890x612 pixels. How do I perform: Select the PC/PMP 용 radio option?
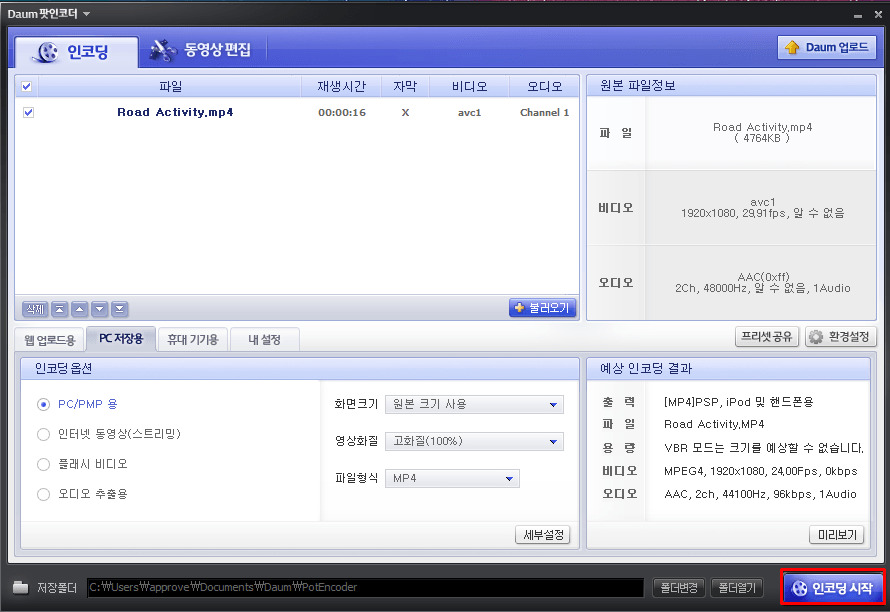click(43, 404)
